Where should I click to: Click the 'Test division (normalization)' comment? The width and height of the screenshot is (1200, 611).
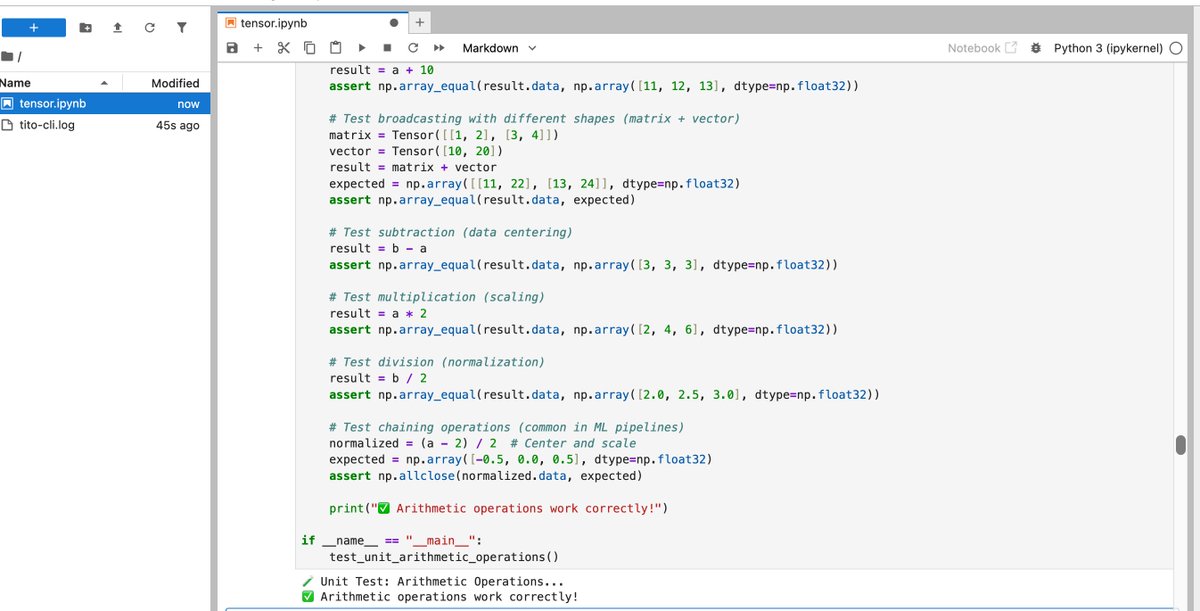439,362
